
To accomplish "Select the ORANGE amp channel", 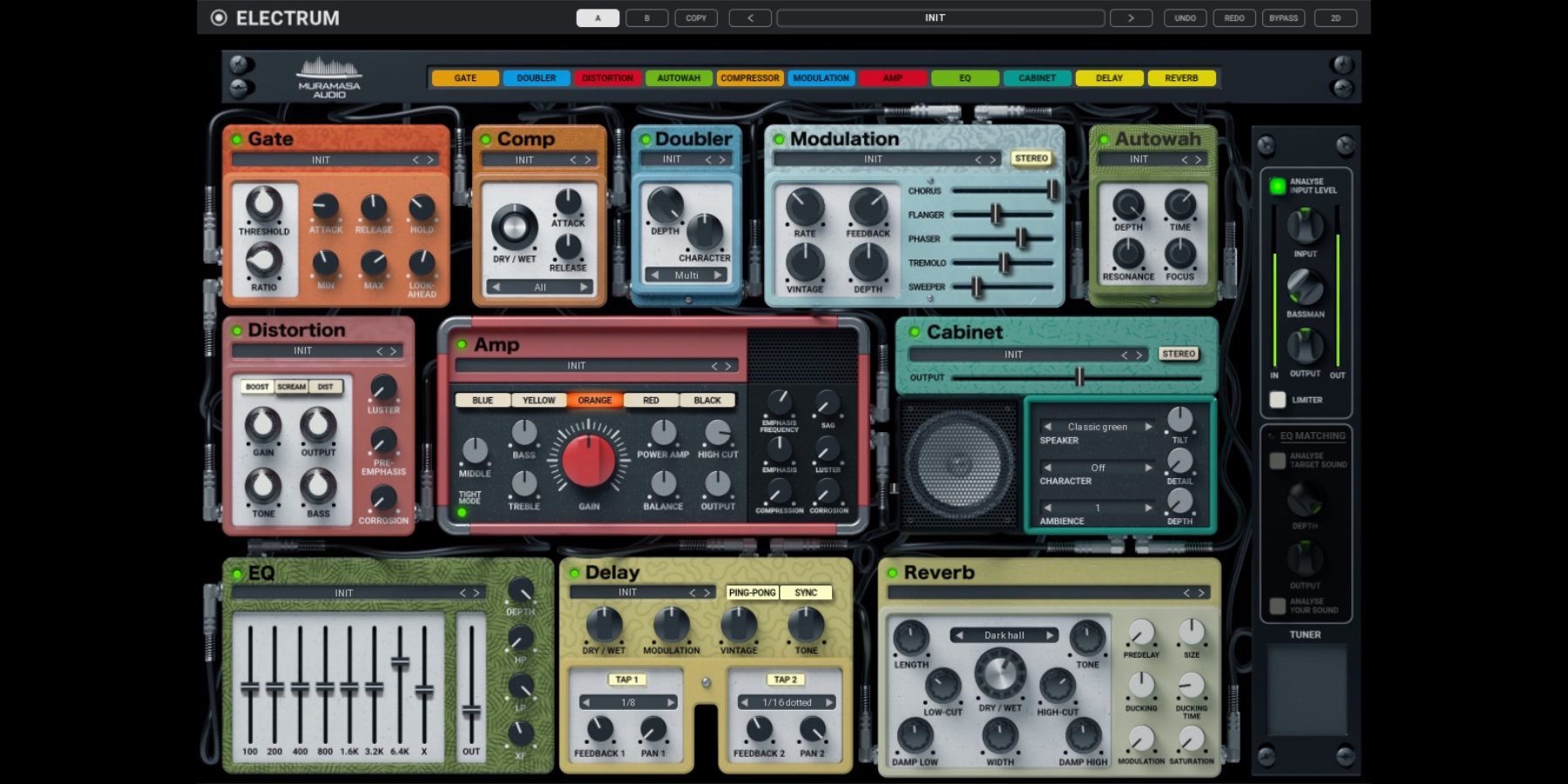I will (x=593, y=400).
